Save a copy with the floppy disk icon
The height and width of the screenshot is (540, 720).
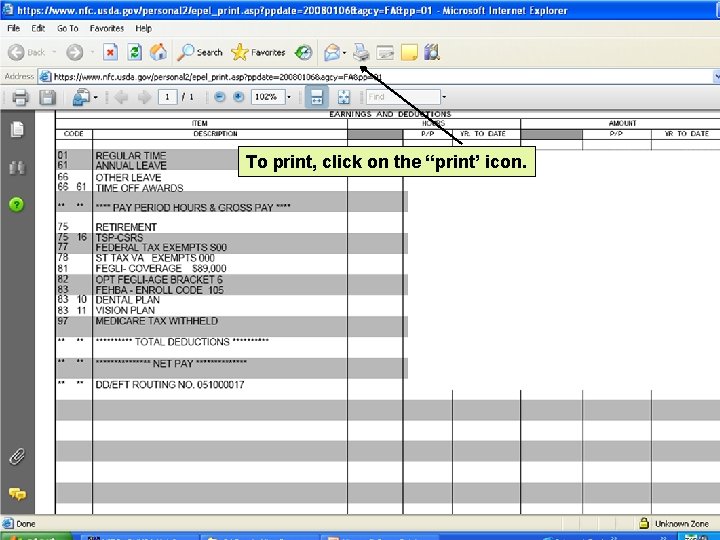(x=47, y=97)
